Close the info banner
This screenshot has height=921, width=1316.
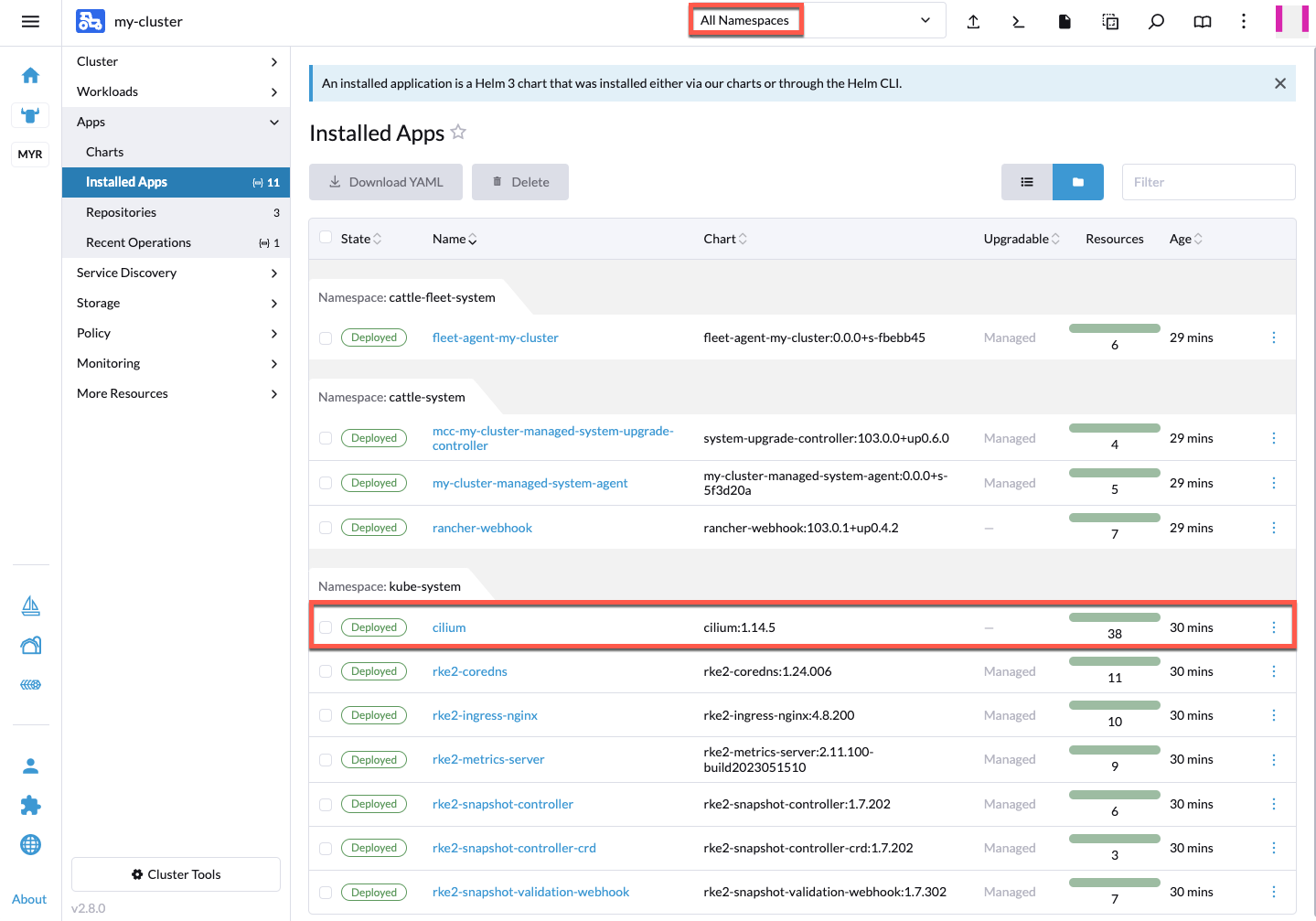[1280, 83]
